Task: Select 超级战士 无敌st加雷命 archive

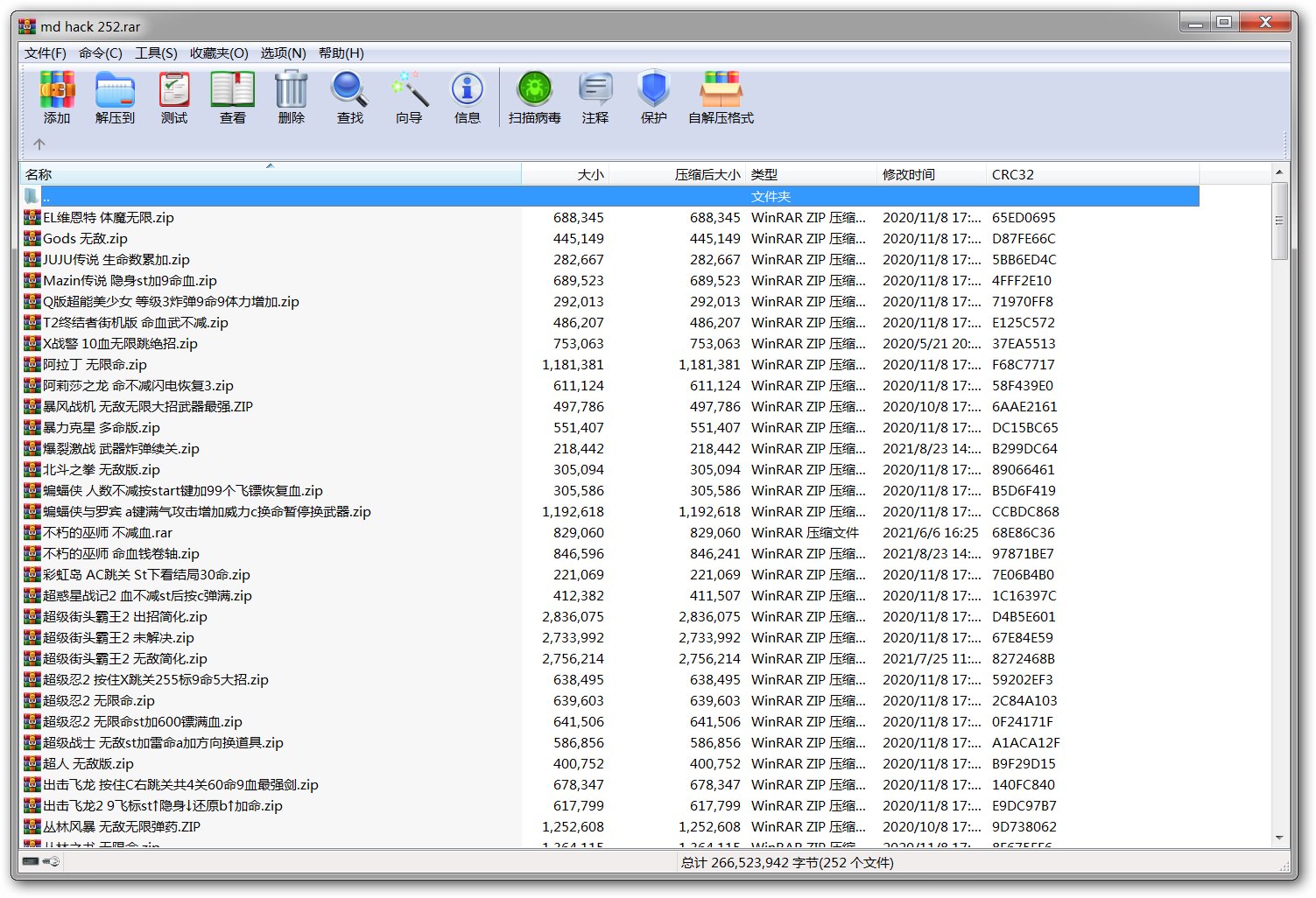Action: (x=610, y=742)
